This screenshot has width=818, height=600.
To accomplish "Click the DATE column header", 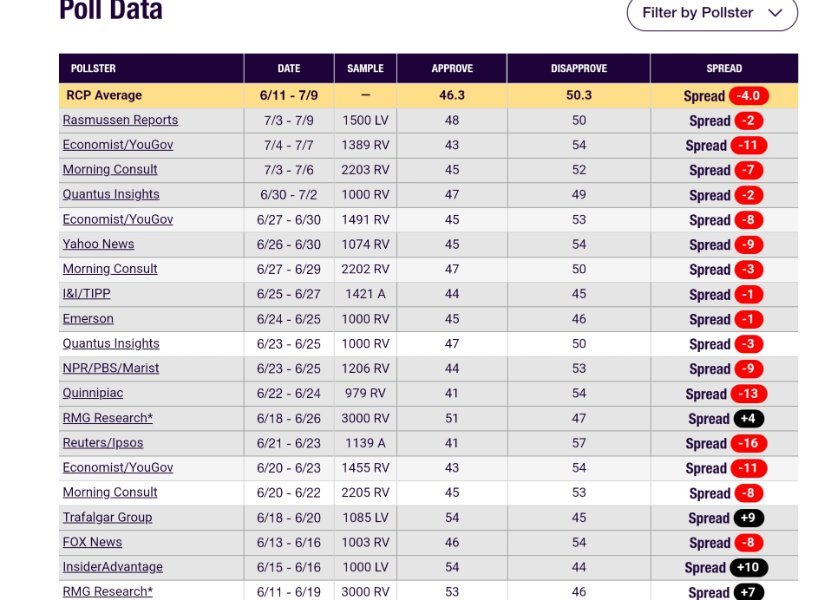I will click(289, 68).
